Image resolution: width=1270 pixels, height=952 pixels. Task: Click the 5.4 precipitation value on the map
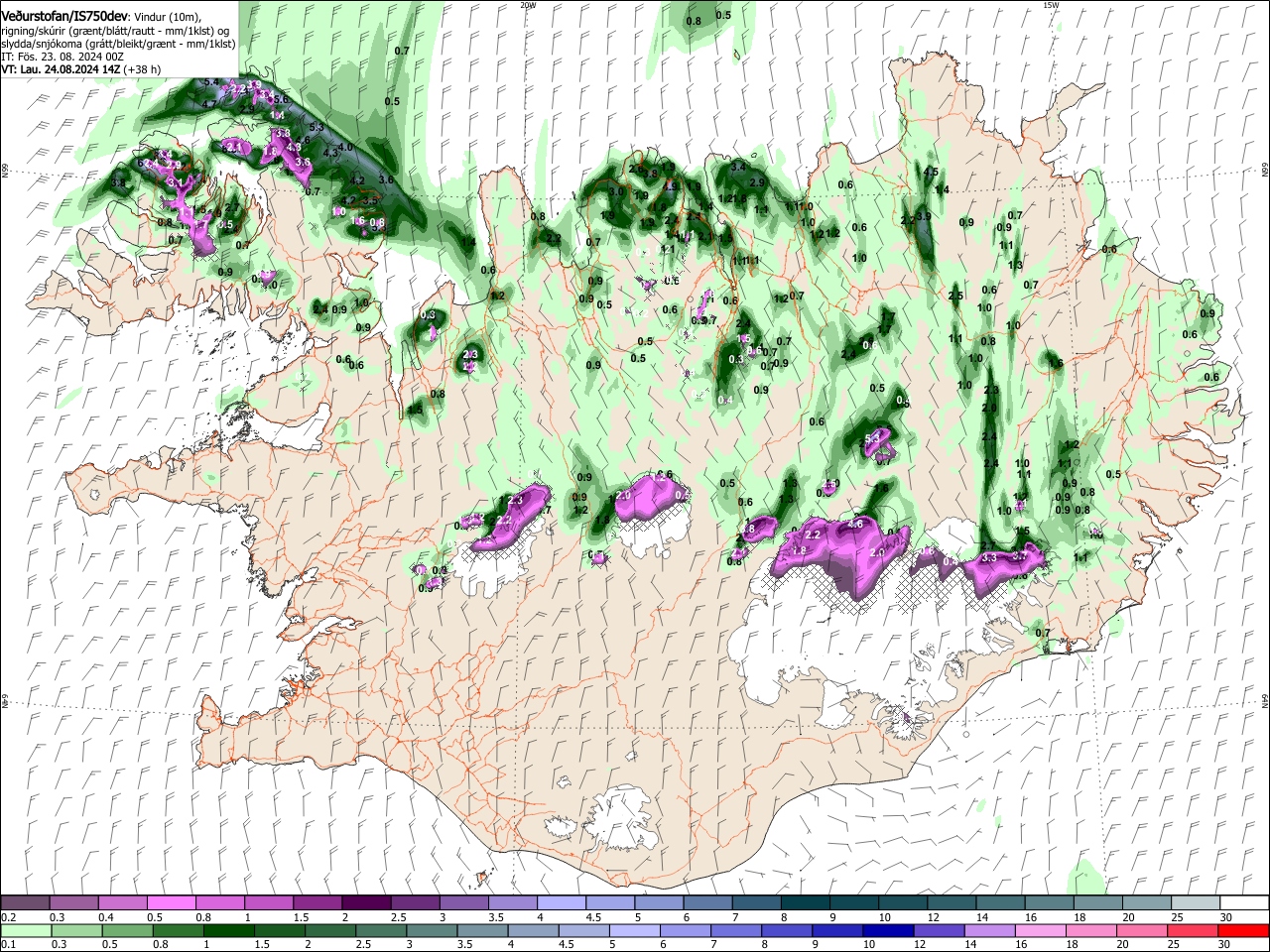(211, 82)
